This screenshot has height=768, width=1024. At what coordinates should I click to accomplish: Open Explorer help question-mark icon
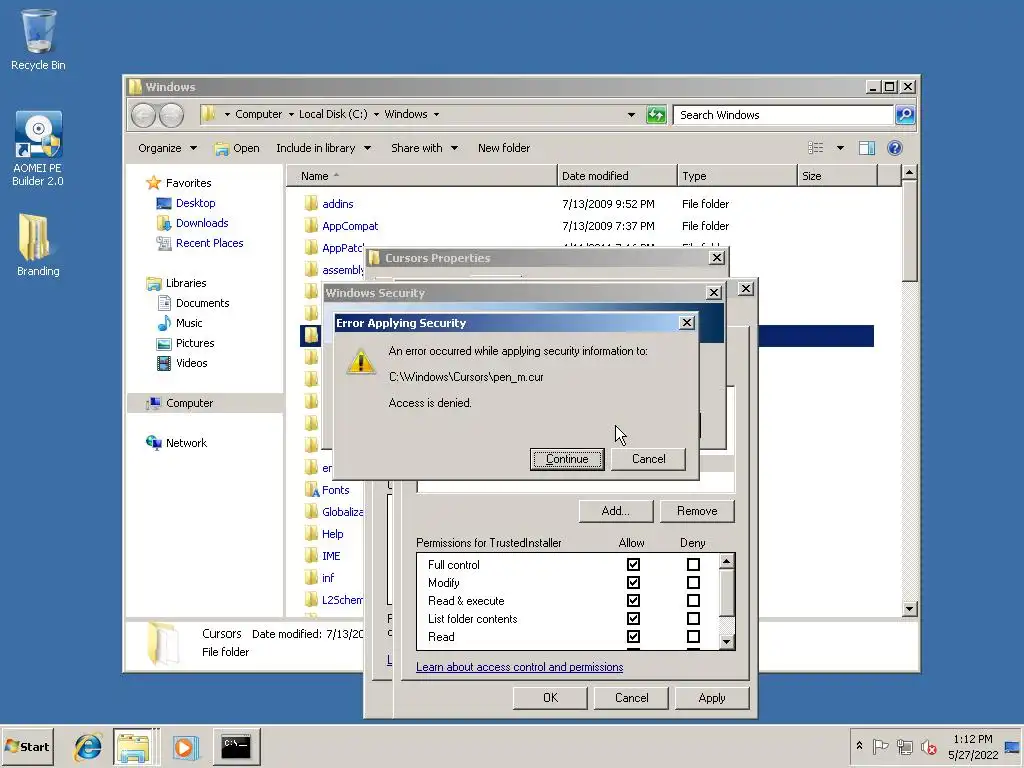pyautogui.click(x=895, y=148)
